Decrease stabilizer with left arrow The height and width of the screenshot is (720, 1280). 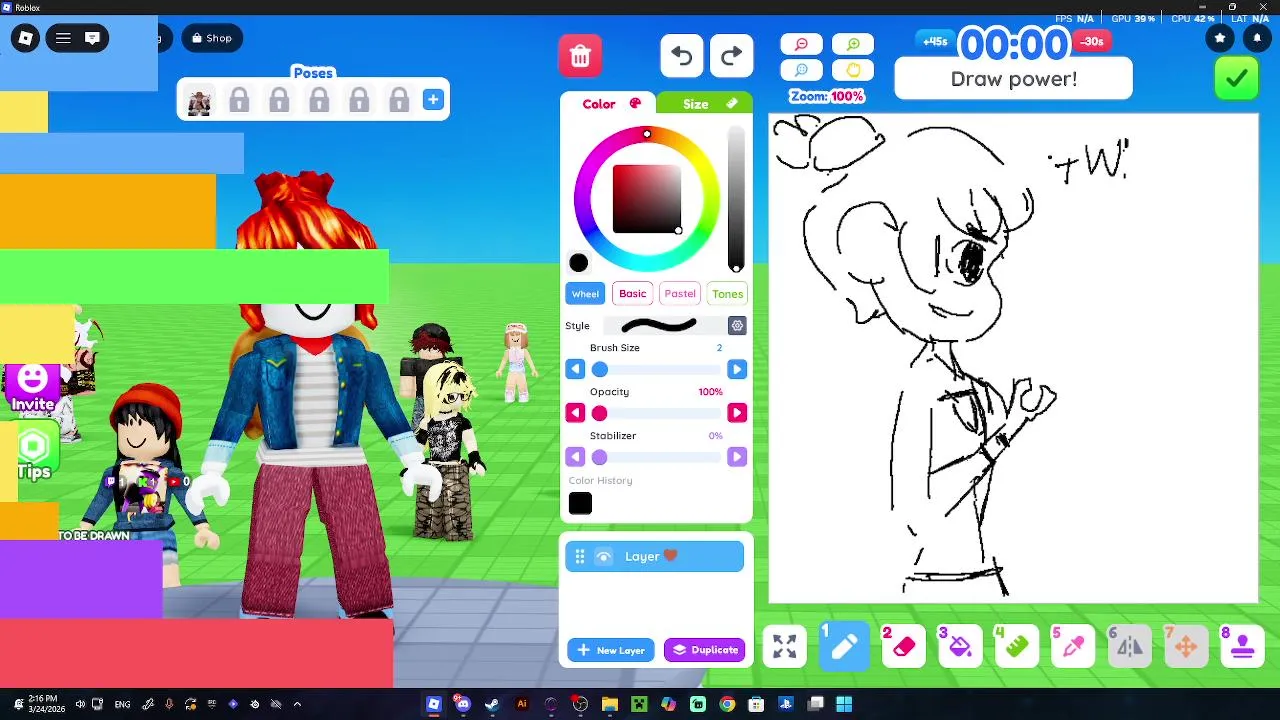click(575, 457)
